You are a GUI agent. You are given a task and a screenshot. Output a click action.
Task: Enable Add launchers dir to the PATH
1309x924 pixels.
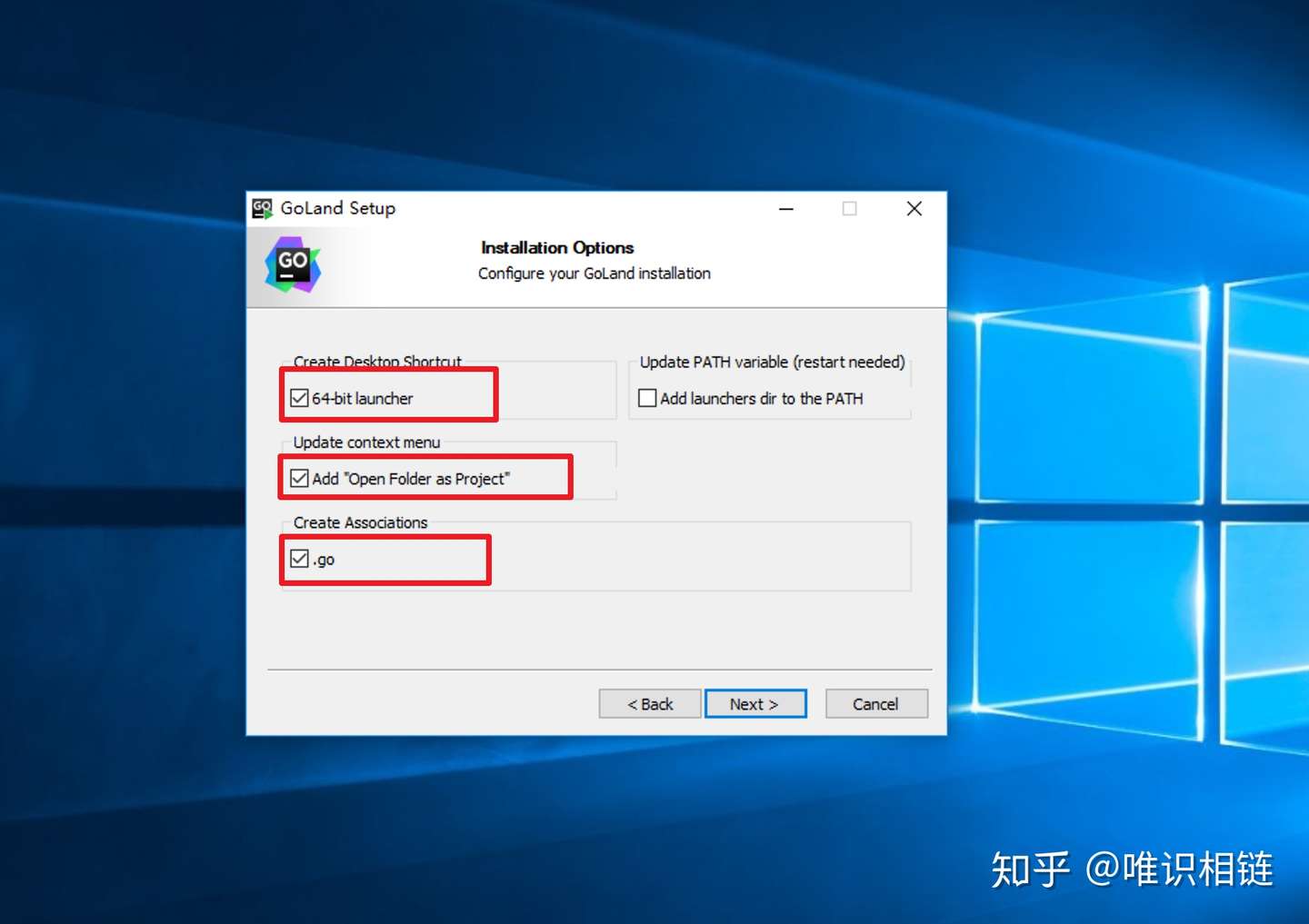pyautogui.click(x=647, y=398)
